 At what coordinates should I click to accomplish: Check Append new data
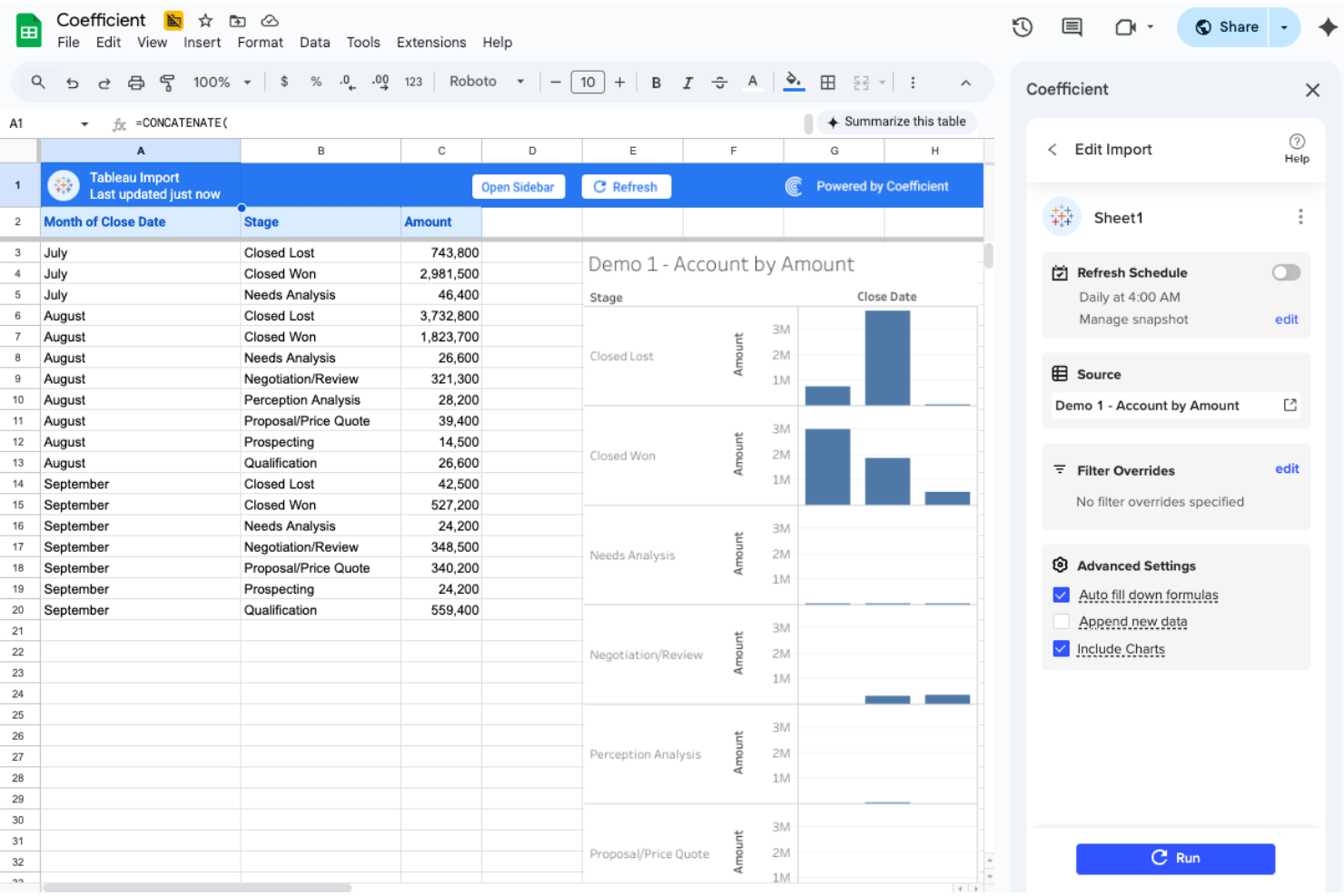point(1061,622)
